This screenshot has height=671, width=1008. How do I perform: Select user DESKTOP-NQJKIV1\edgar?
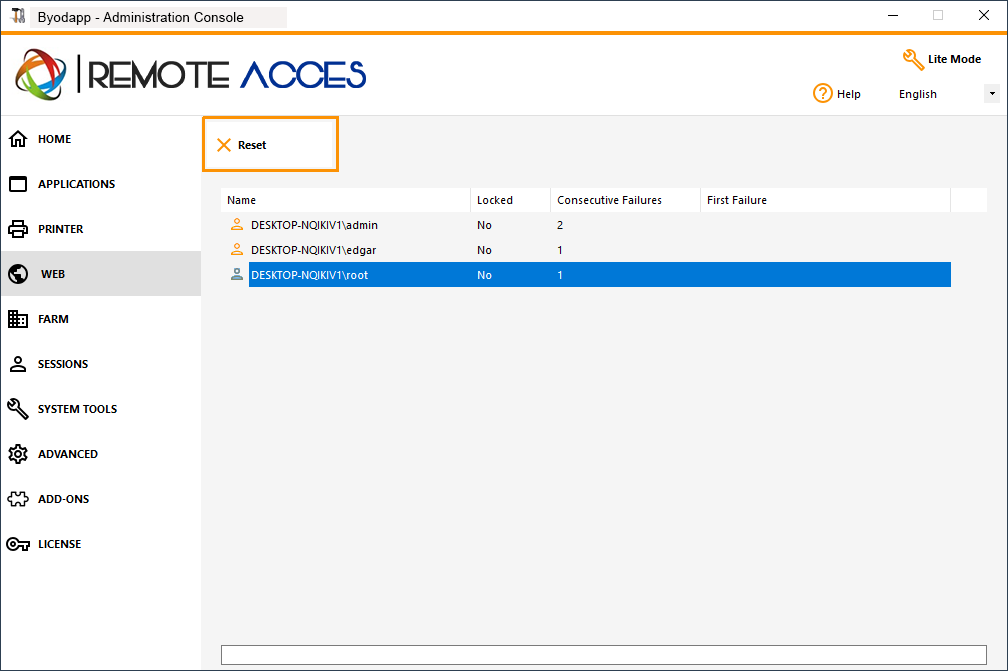314,250
